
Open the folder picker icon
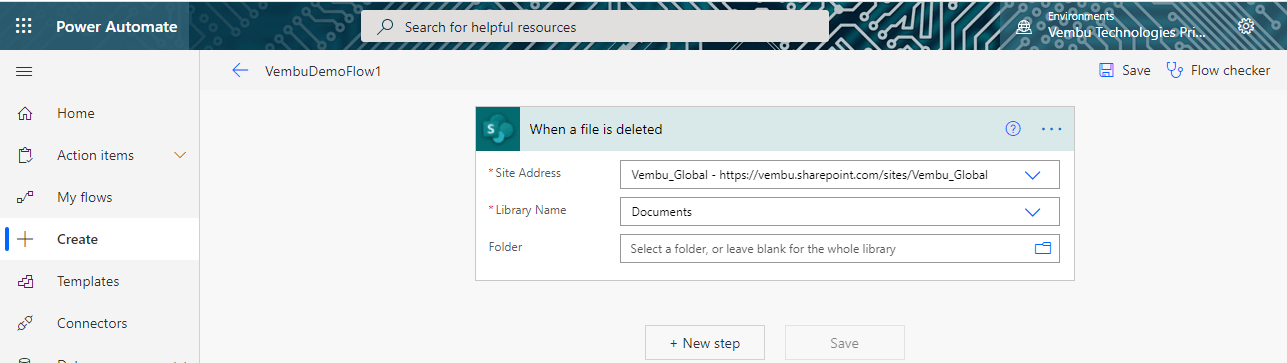click(x=1043, y=249)
